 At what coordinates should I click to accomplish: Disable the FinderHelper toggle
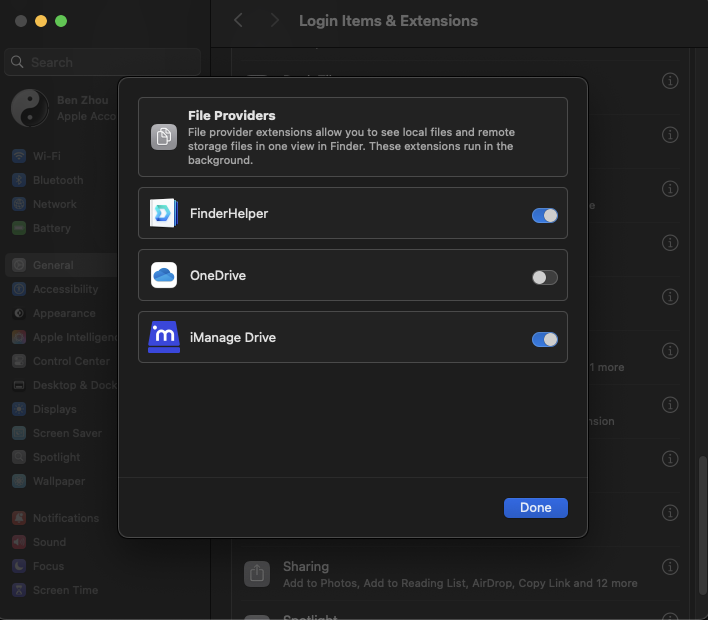[545, 215]
